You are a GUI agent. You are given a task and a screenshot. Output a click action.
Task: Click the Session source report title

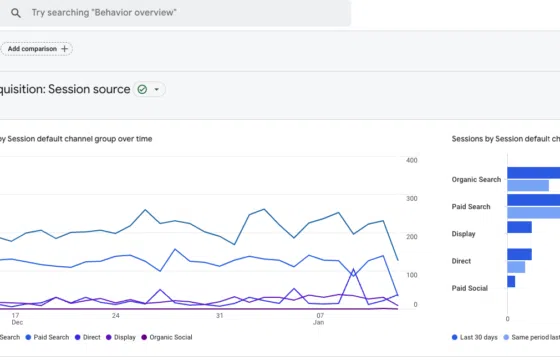(65, 89)
